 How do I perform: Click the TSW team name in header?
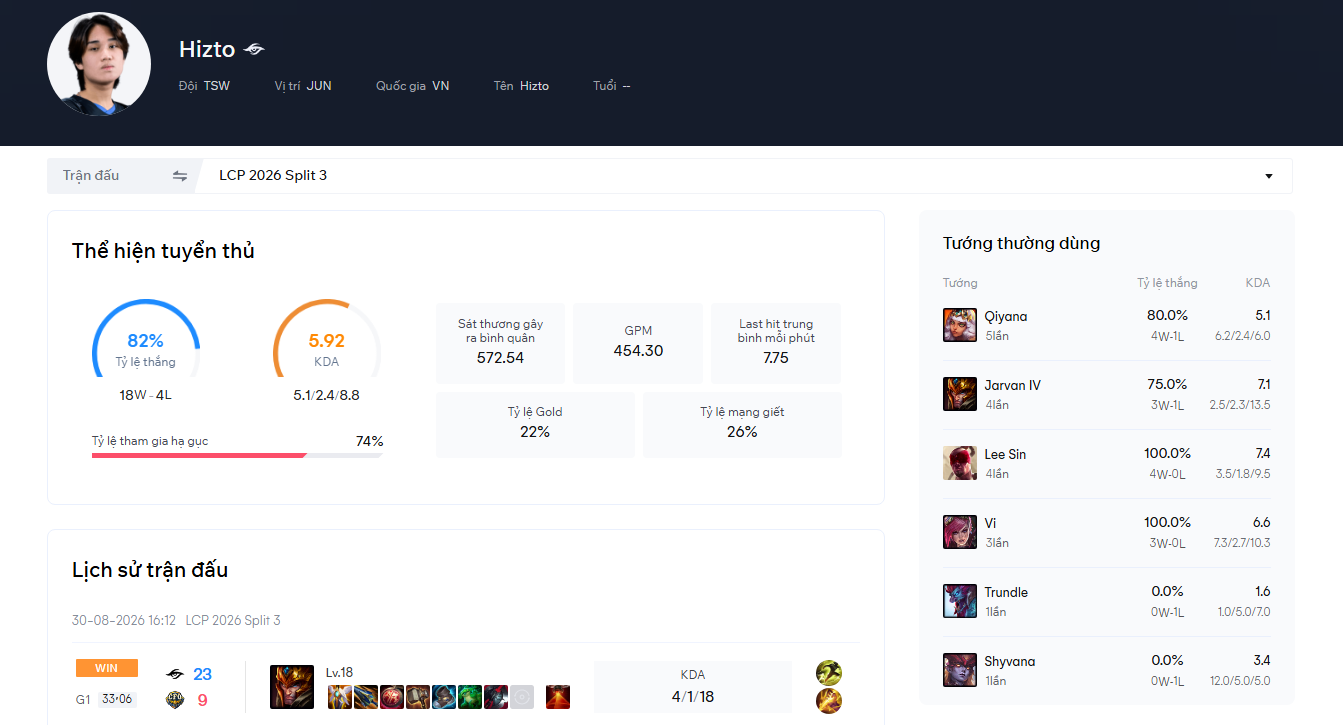pyautogui.click(x=217, y=86)
